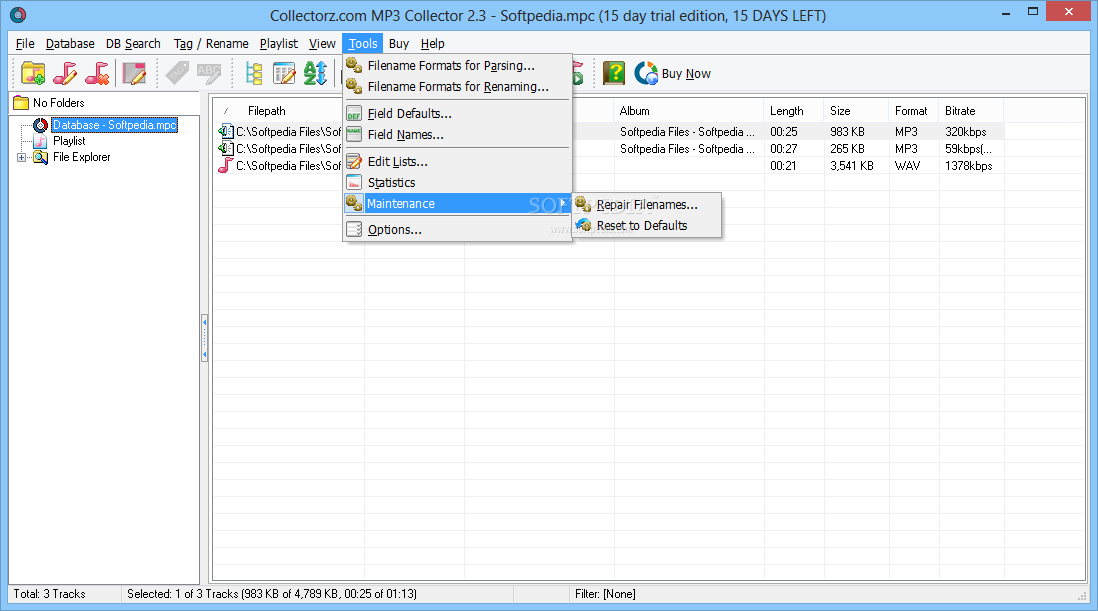Select the 983 KB size cell
1098x611 pixels.
click(847, 132)
